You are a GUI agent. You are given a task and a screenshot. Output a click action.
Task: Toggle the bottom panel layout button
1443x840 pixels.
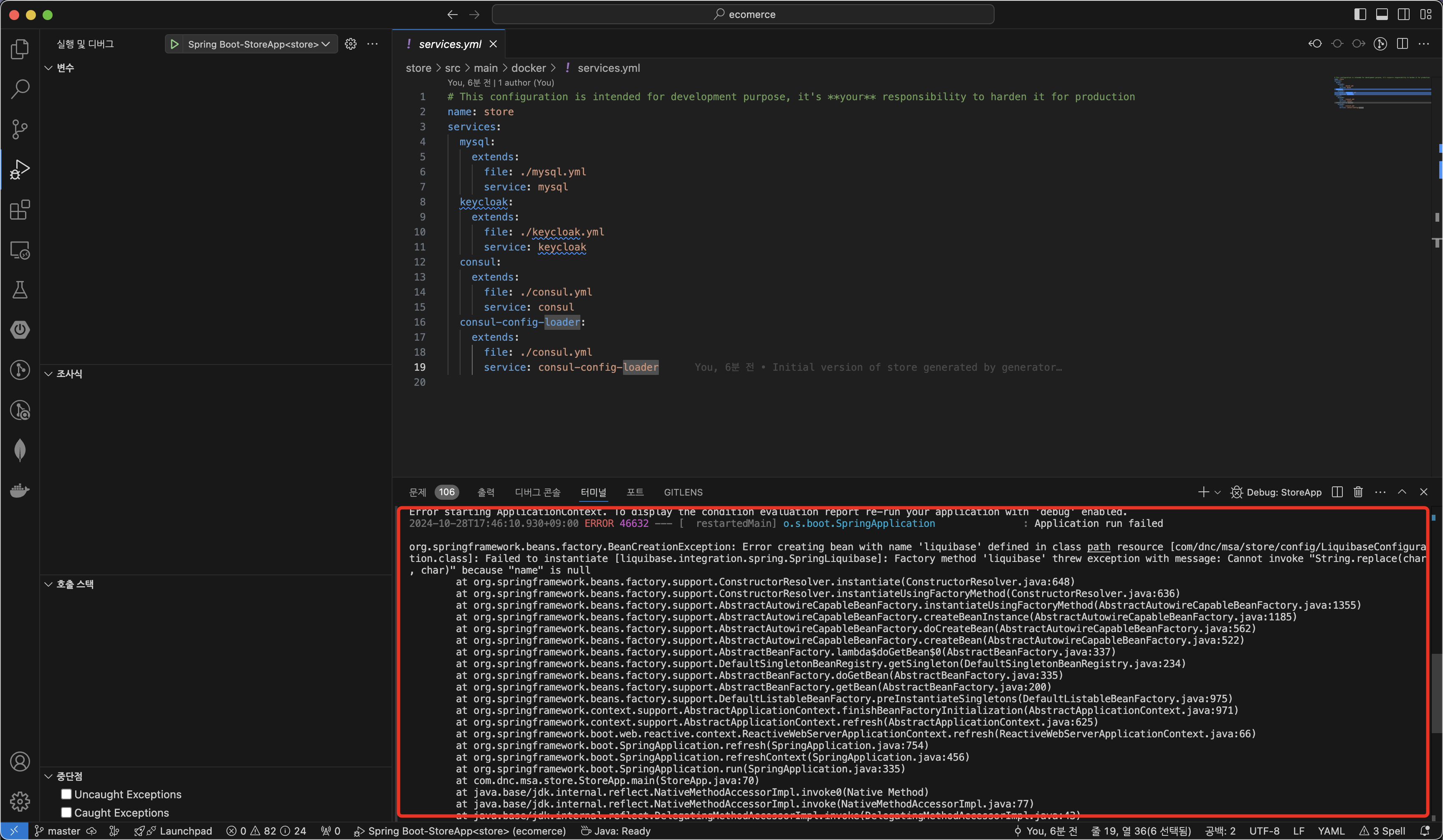tap(1382, 14)
